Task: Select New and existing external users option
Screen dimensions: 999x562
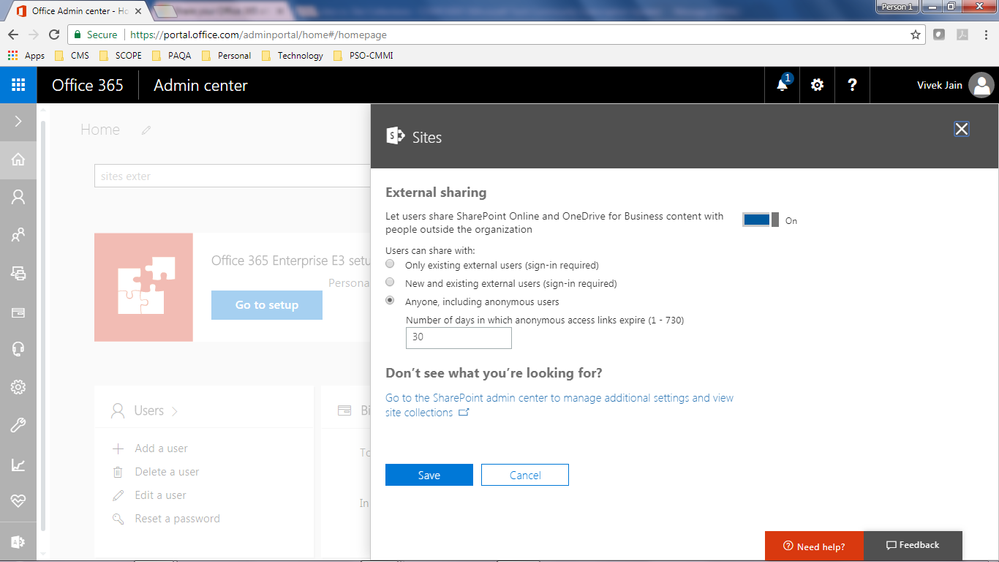Action: pyautogui.click(x=390, y=282)
